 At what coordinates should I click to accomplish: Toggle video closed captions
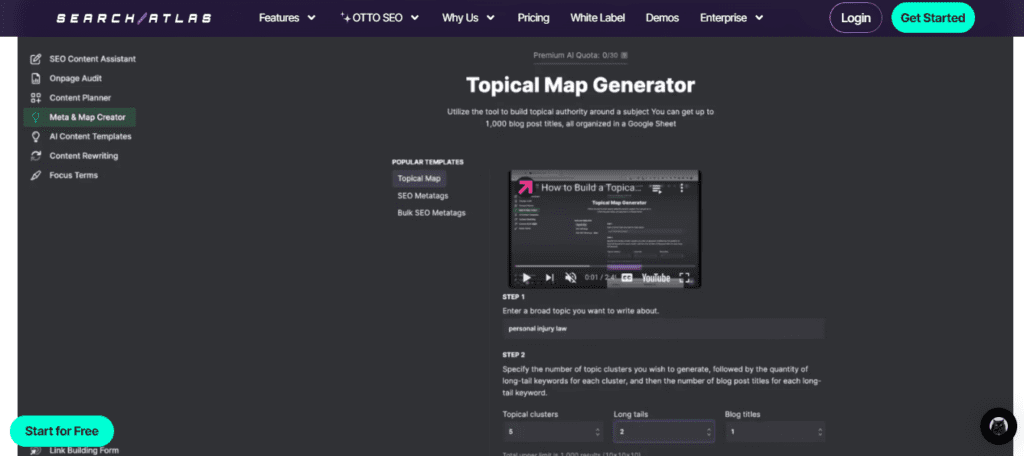point(626,278)
